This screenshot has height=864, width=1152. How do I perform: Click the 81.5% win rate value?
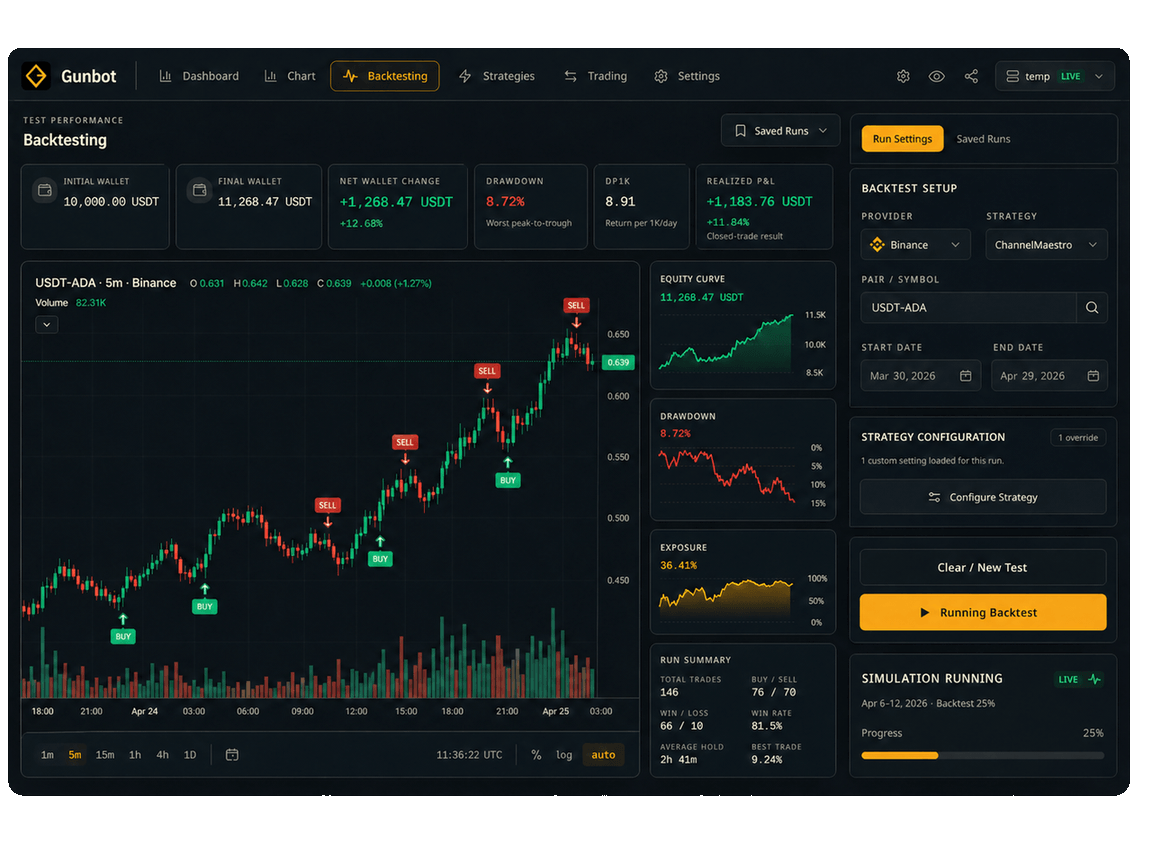(x=766, y=726)
